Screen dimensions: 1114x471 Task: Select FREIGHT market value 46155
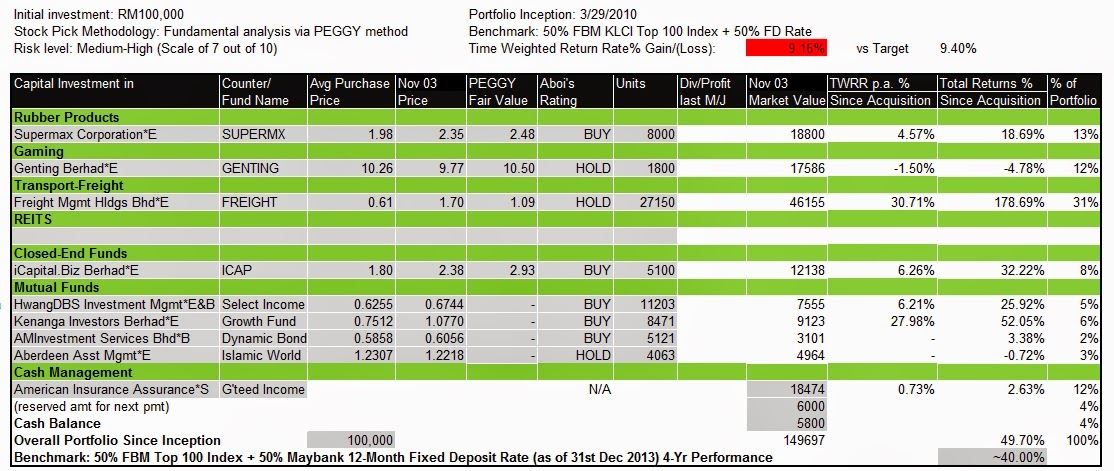tap(786, 202)
